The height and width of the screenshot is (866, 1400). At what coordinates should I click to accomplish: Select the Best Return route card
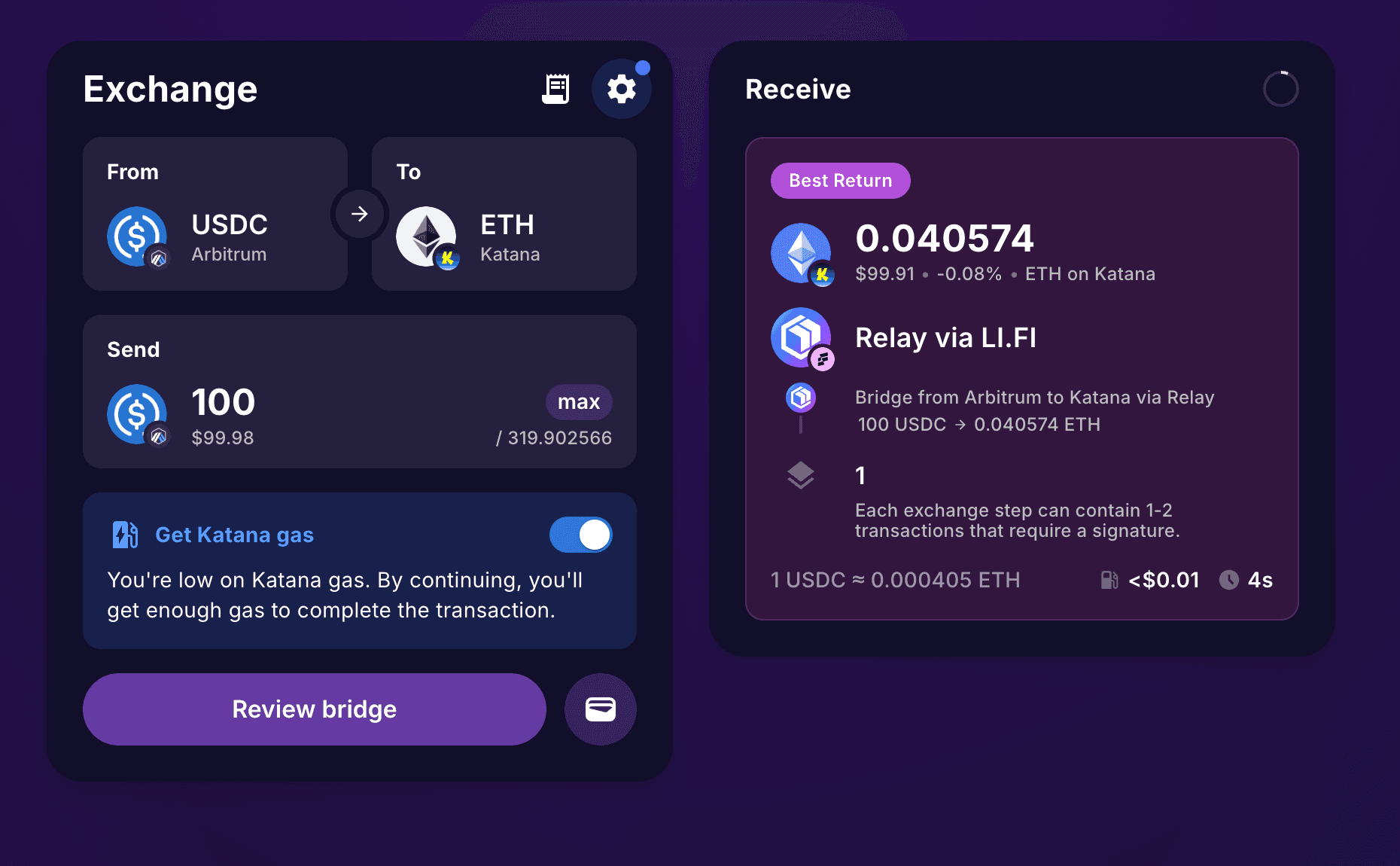pyautogui.click(x=1022, y=379)
